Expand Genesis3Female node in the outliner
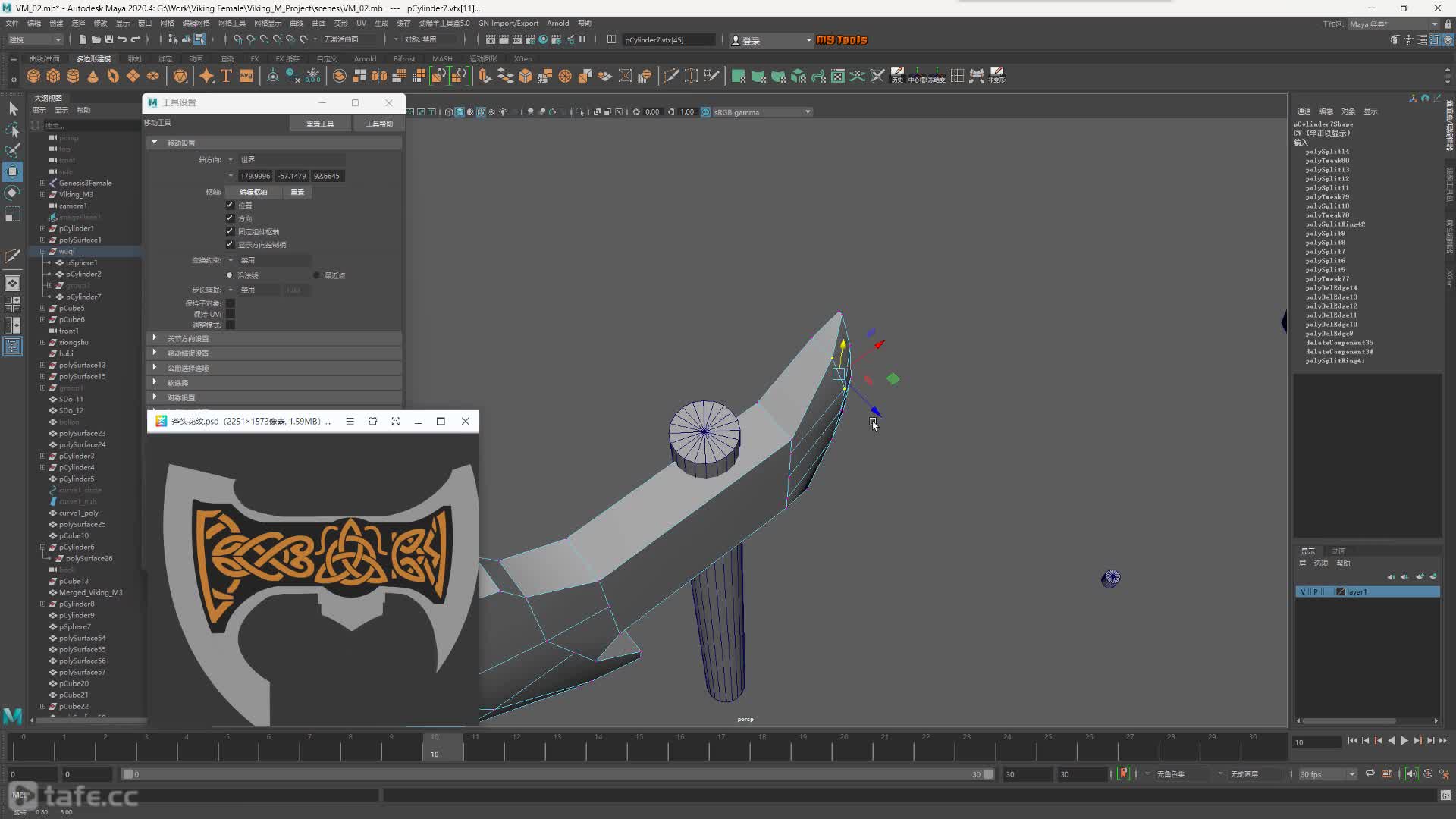This screenshot has width=1456, height=819. point(43,183)
